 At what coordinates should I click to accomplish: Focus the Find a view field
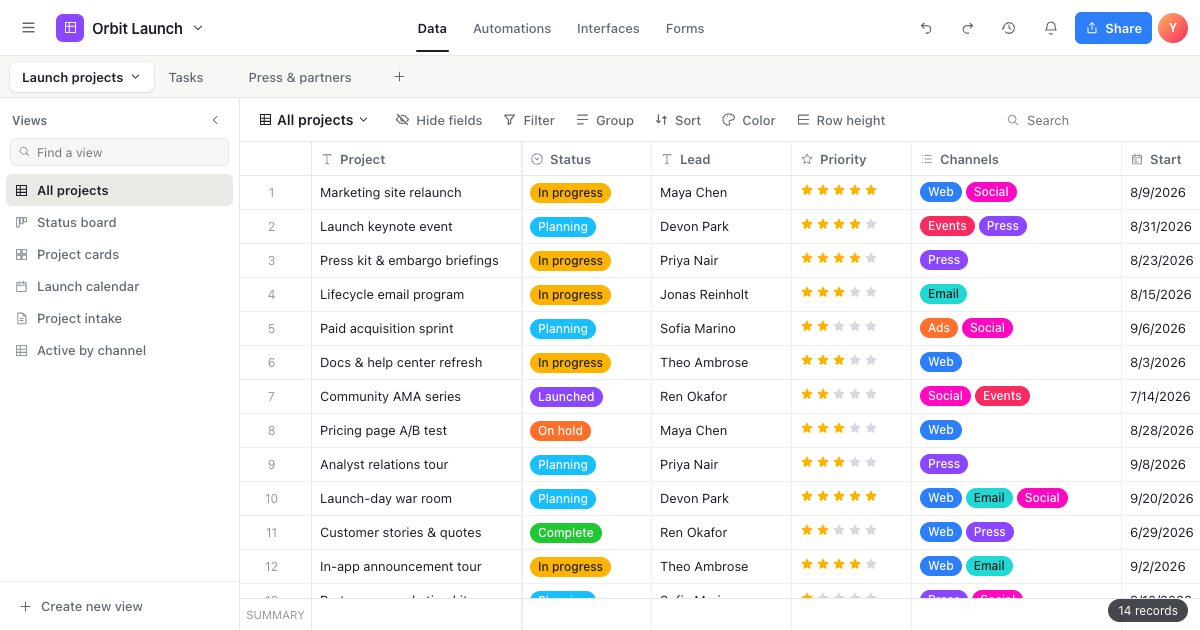(119, 152)
